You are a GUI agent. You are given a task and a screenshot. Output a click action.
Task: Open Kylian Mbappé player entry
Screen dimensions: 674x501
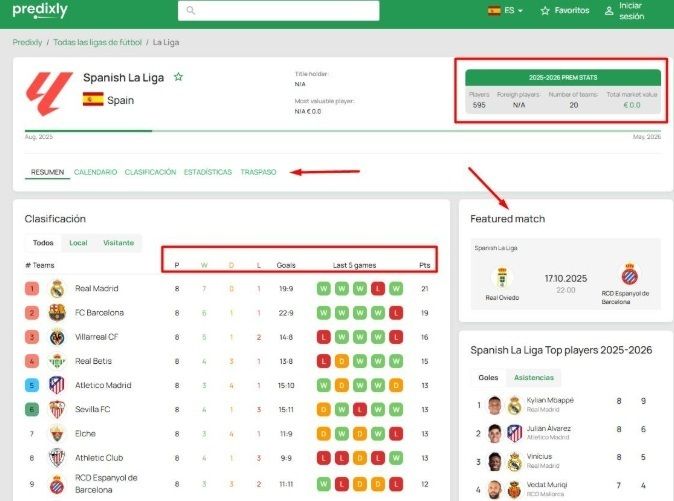click(x=551, y=401)
